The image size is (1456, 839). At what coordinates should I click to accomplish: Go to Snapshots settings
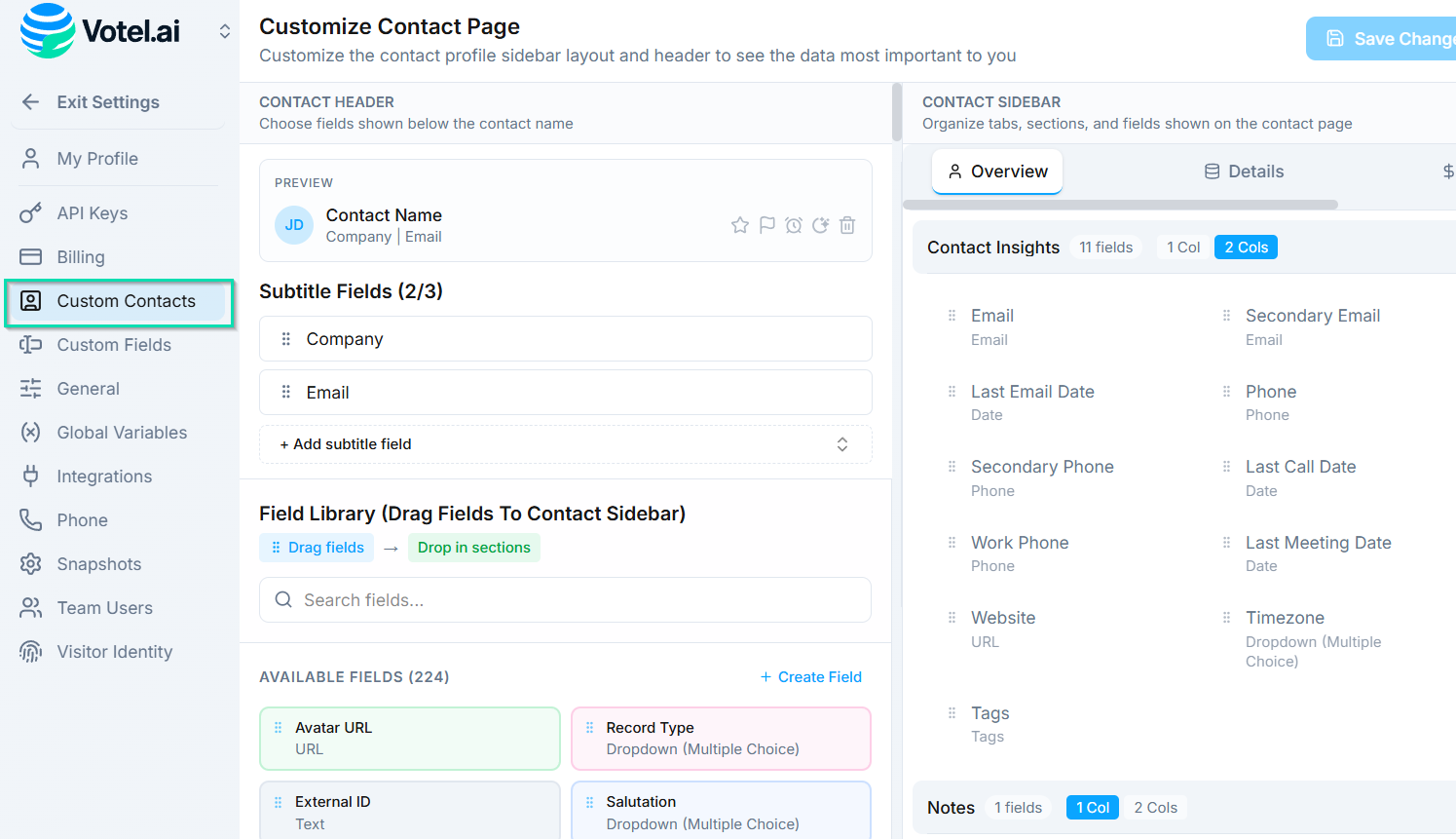[x=98, y=564]
